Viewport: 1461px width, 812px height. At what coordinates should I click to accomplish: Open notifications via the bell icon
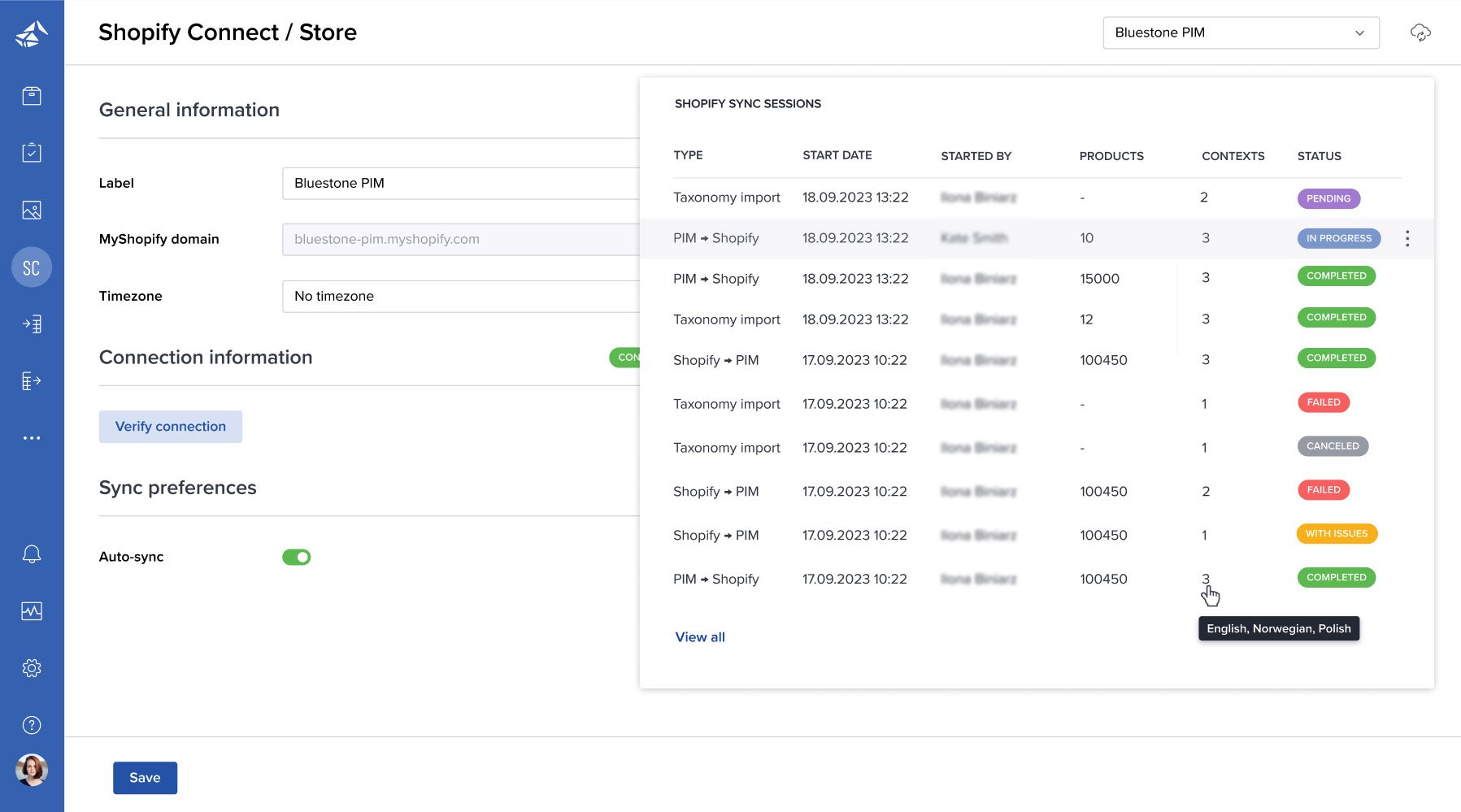point(32,554)
